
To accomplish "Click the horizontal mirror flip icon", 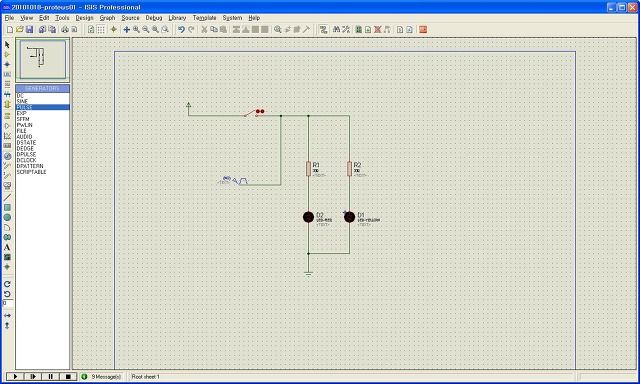I will 7,315.
